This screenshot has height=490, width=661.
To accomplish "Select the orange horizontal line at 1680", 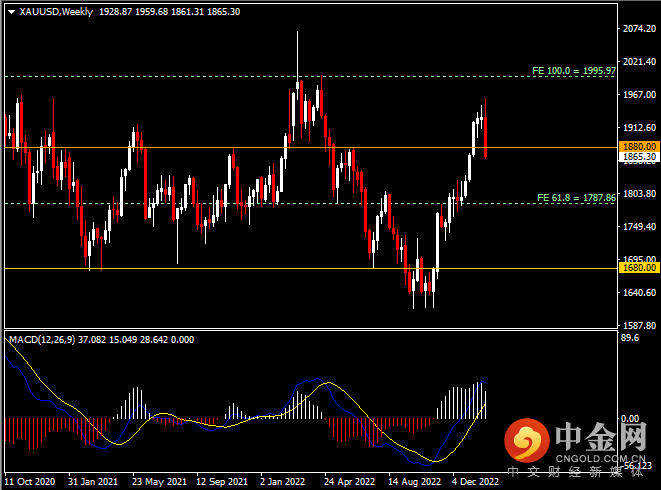I will (300, 268).
